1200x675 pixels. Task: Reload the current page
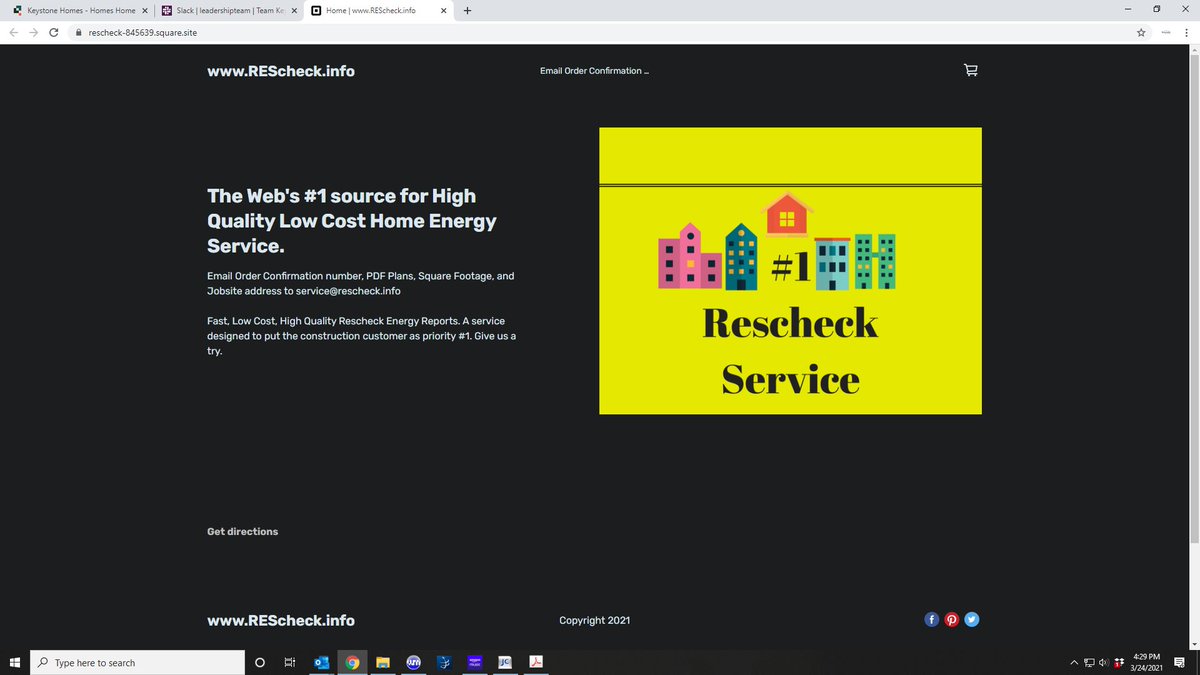[54, 32]
